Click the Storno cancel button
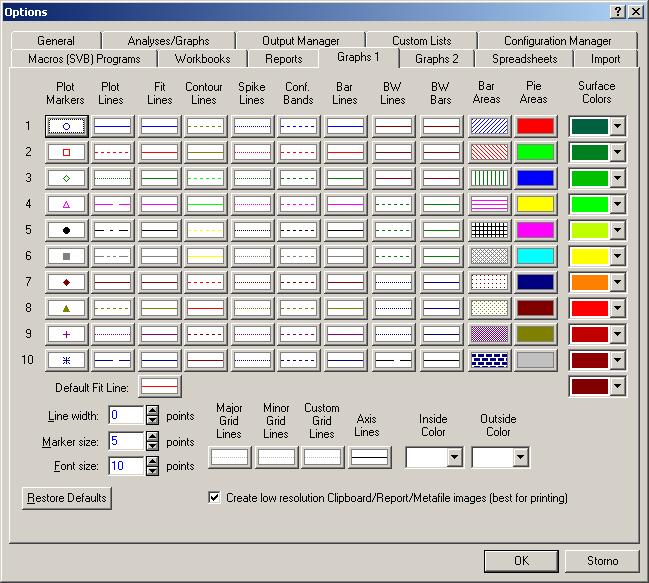Screen dimensions: 649x583 click(602, 561)
